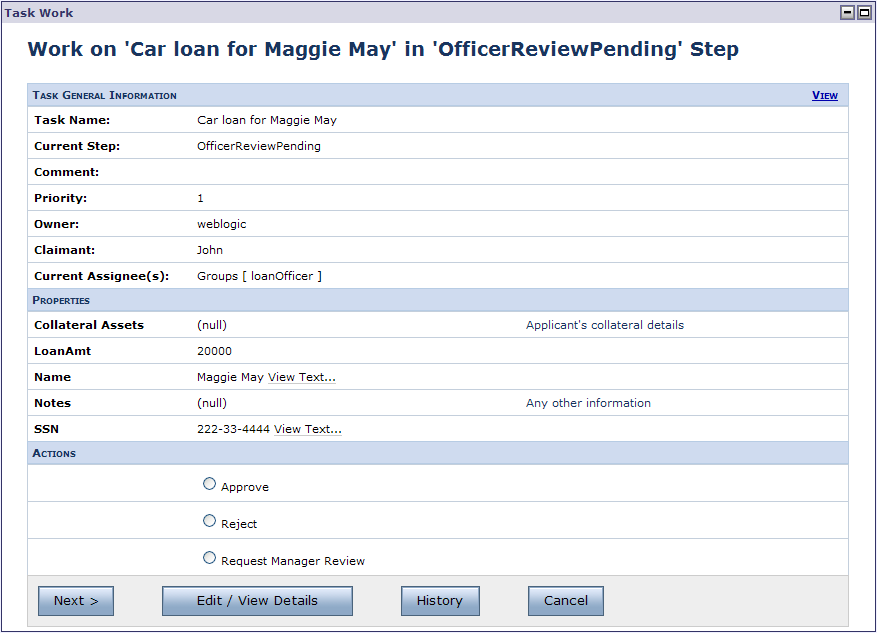The image size is (877, 633).
Task: Click the 'OfficerReviewPending' current step value
Action: tap(259, 146)
